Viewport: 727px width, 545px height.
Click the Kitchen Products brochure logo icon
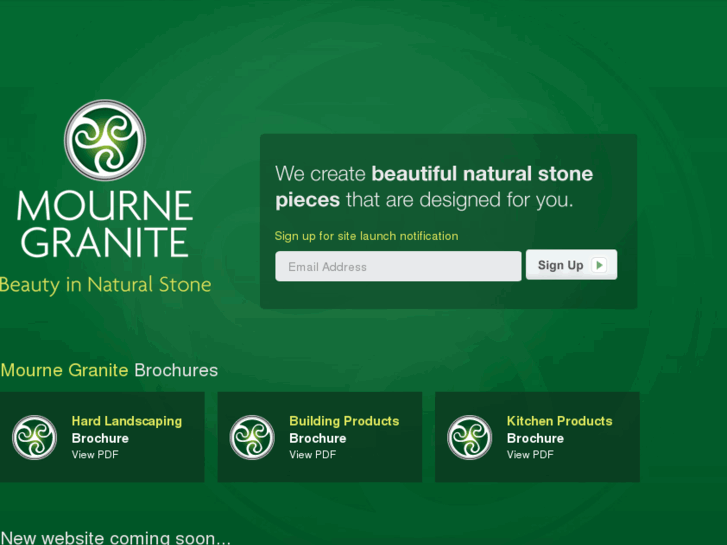pos(469,437)
